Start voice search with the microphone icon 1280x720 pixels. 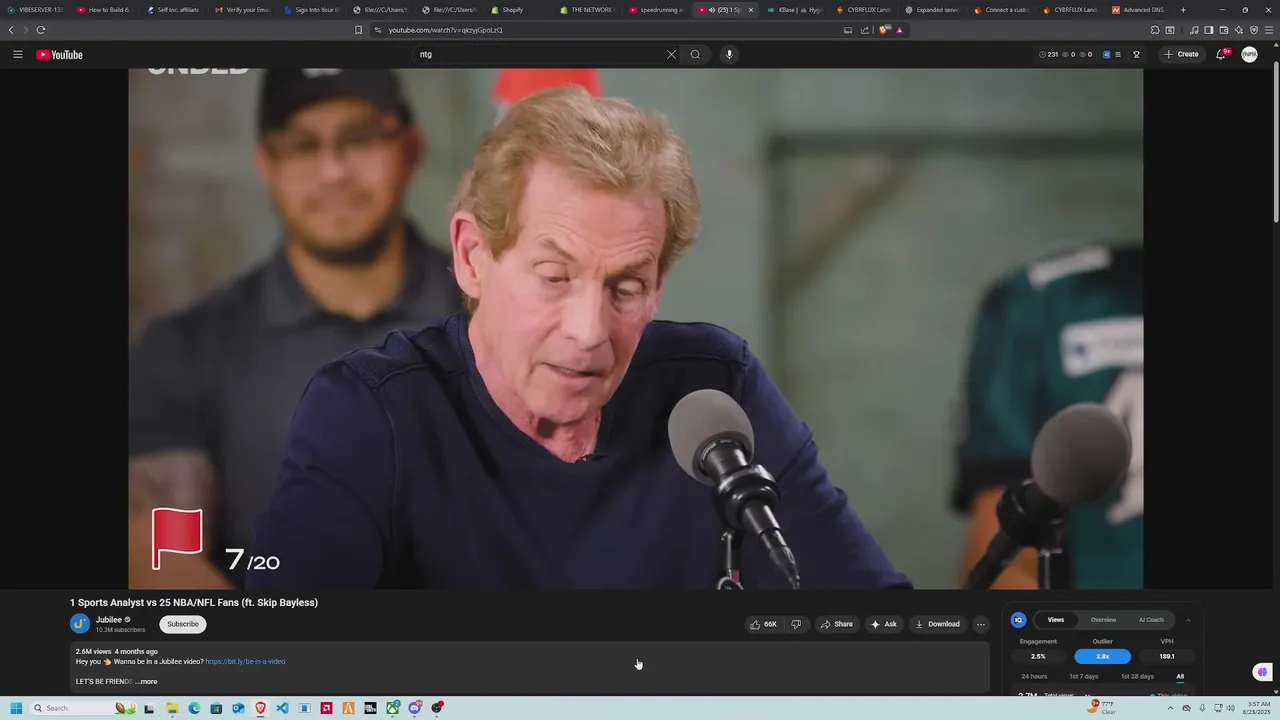click(x=729, y=54)
